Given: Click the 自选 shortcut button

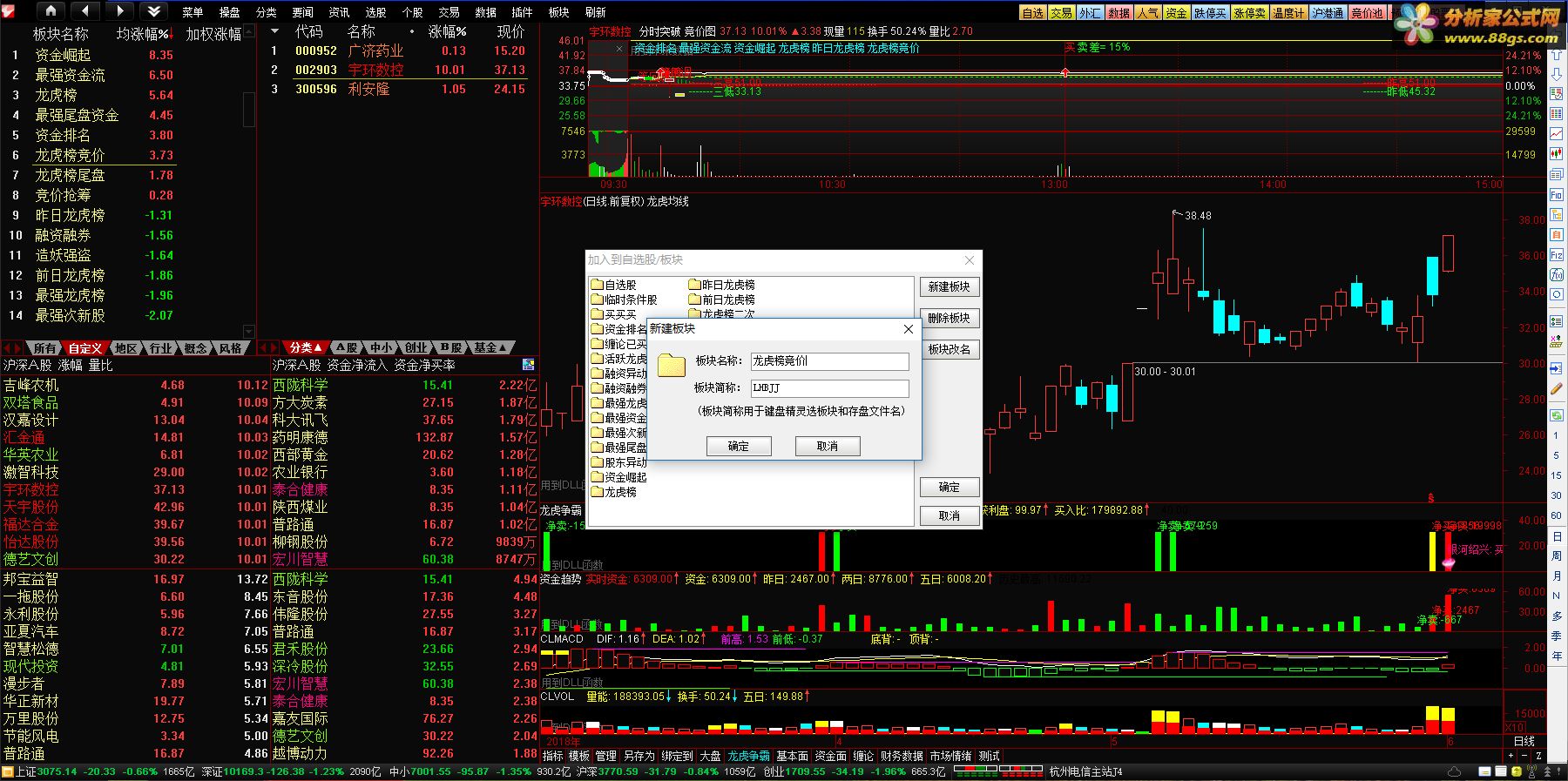Looking at the screenshot, I should [1033, 13].
